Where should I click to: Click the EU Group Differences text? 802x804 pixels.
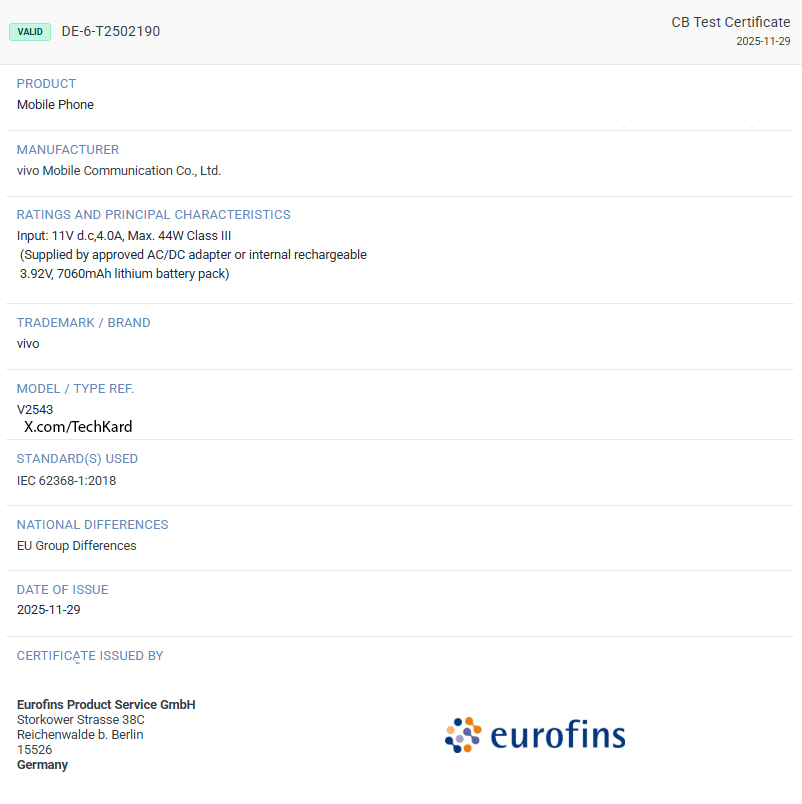tap(77, 546)
